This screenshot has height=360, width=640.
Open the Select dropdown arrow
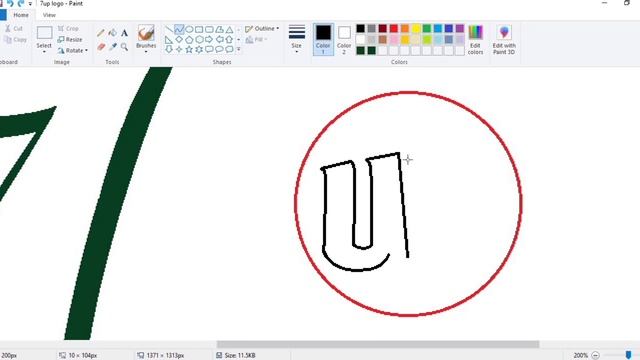pos(44,52)
